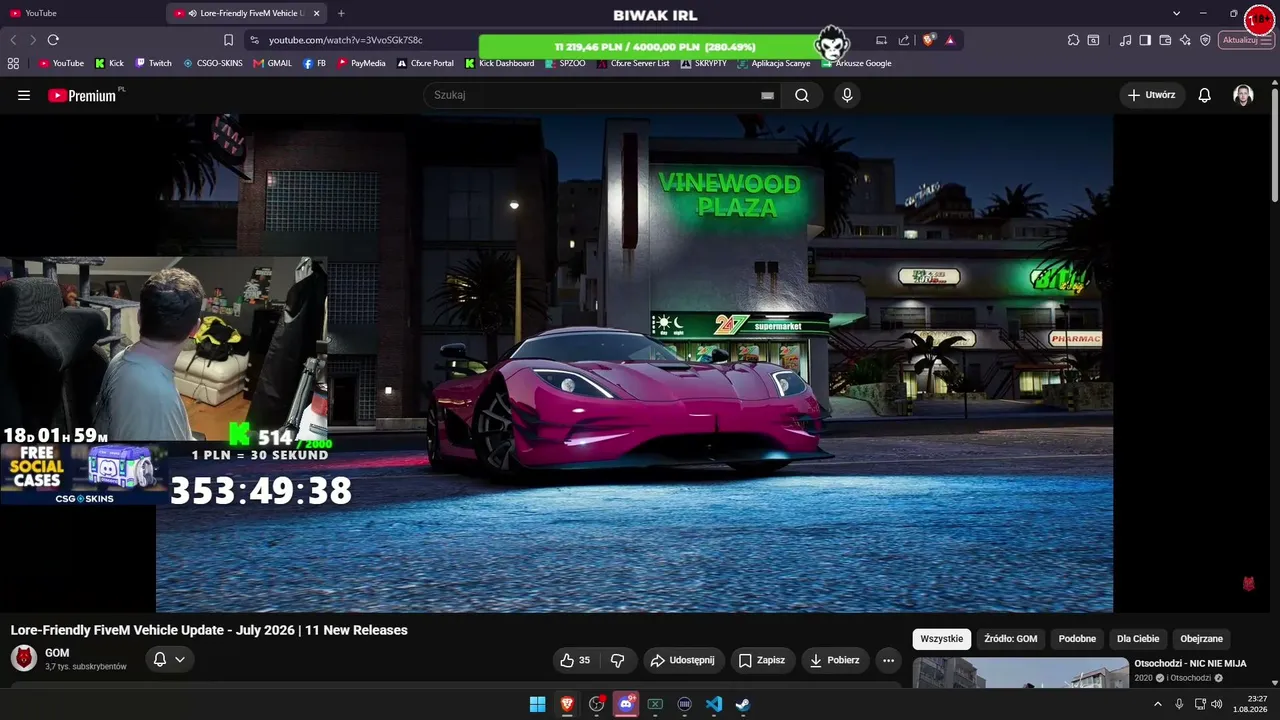The width and height of the screenshot is (1280, 720).
Task: Go back in browser history
Action: coord(13,40)
